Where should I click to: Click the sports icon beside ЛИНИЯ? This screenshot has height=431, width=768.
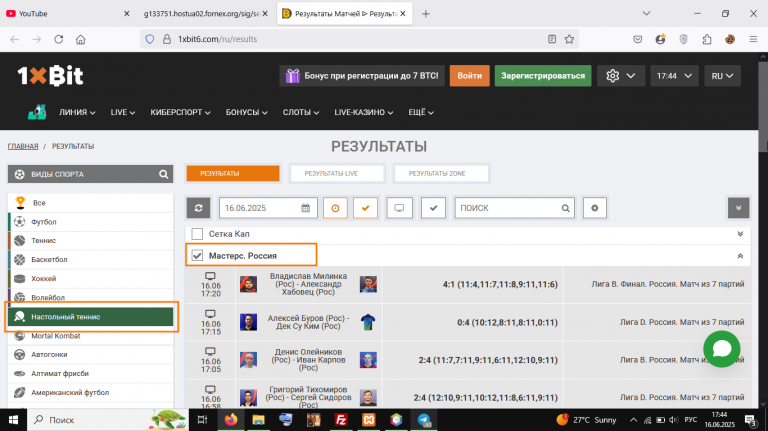(x=37, y=112)
